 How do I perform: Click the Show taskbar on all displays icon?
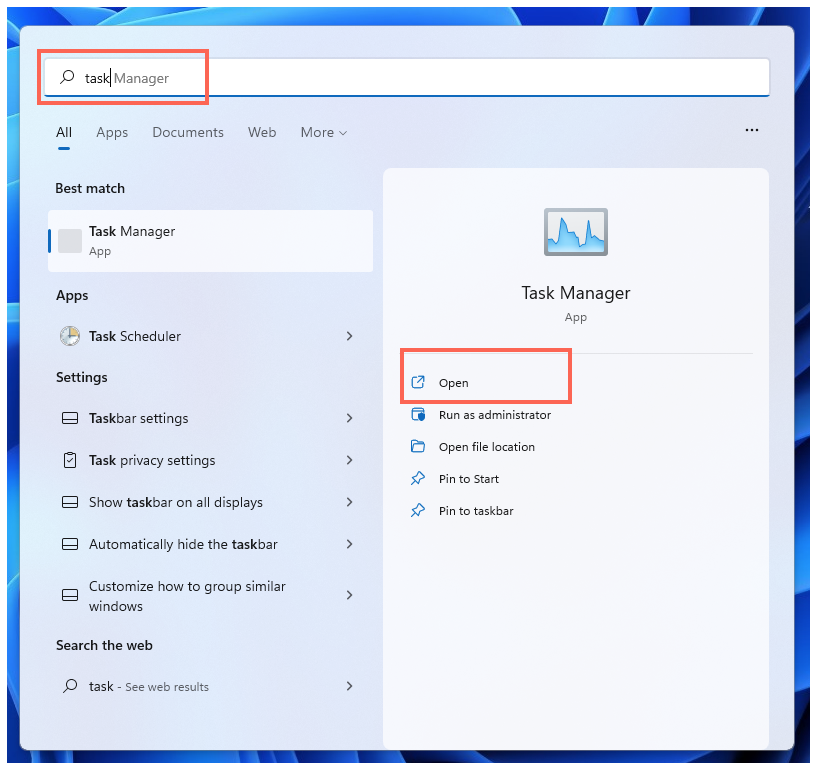pos(70,502)
